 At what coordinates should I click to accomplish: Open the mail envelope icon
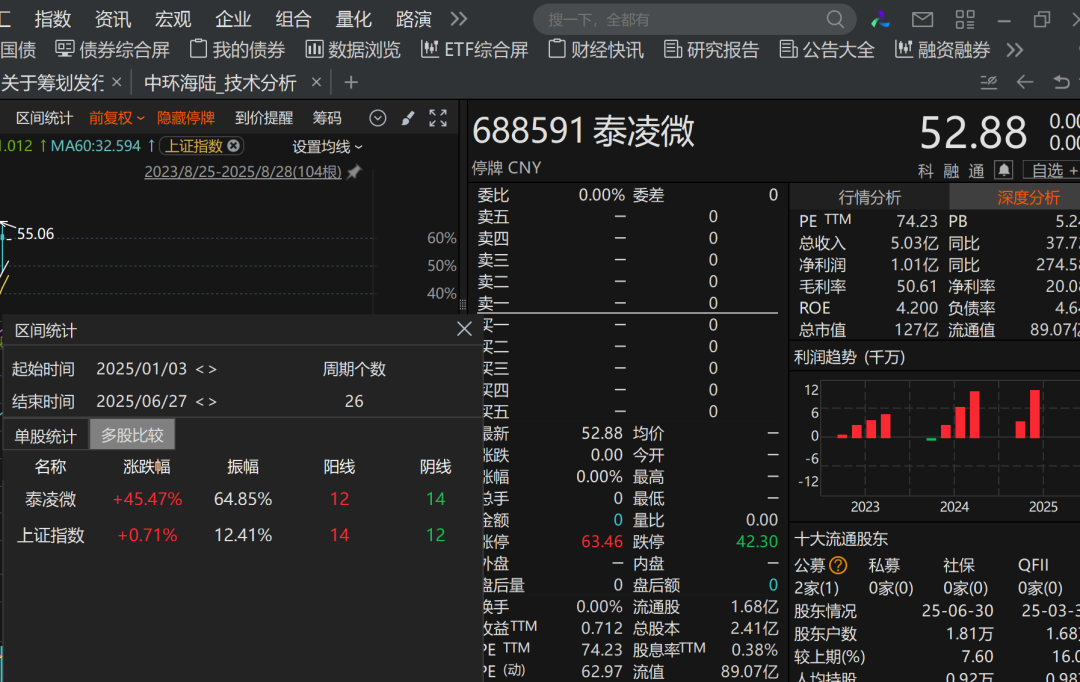(922, 19)
